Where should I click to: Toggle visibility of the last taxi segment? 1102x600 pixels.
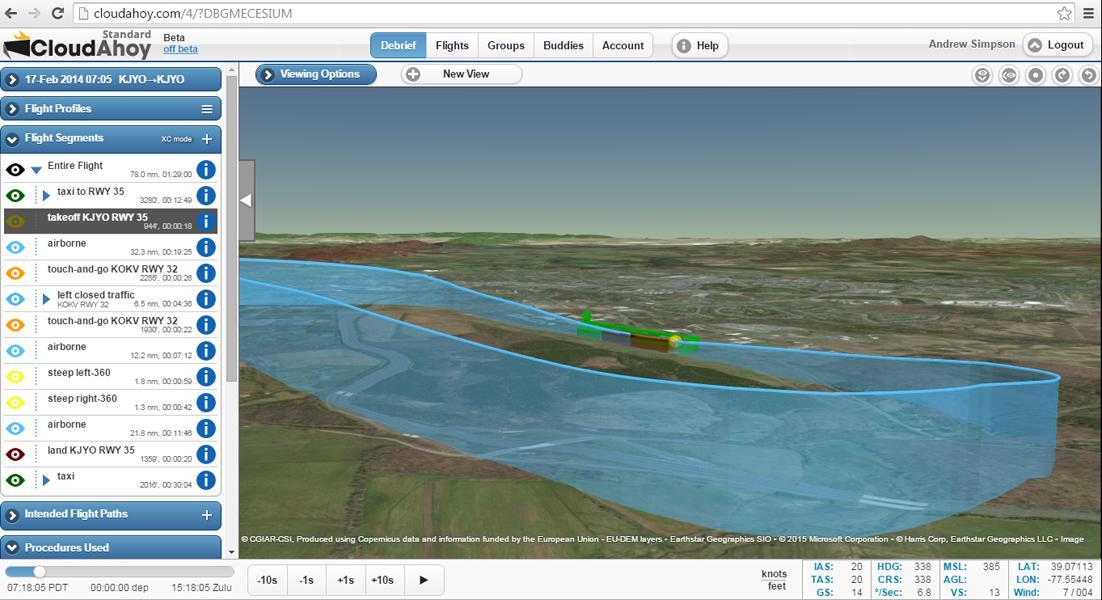[15, 481]
